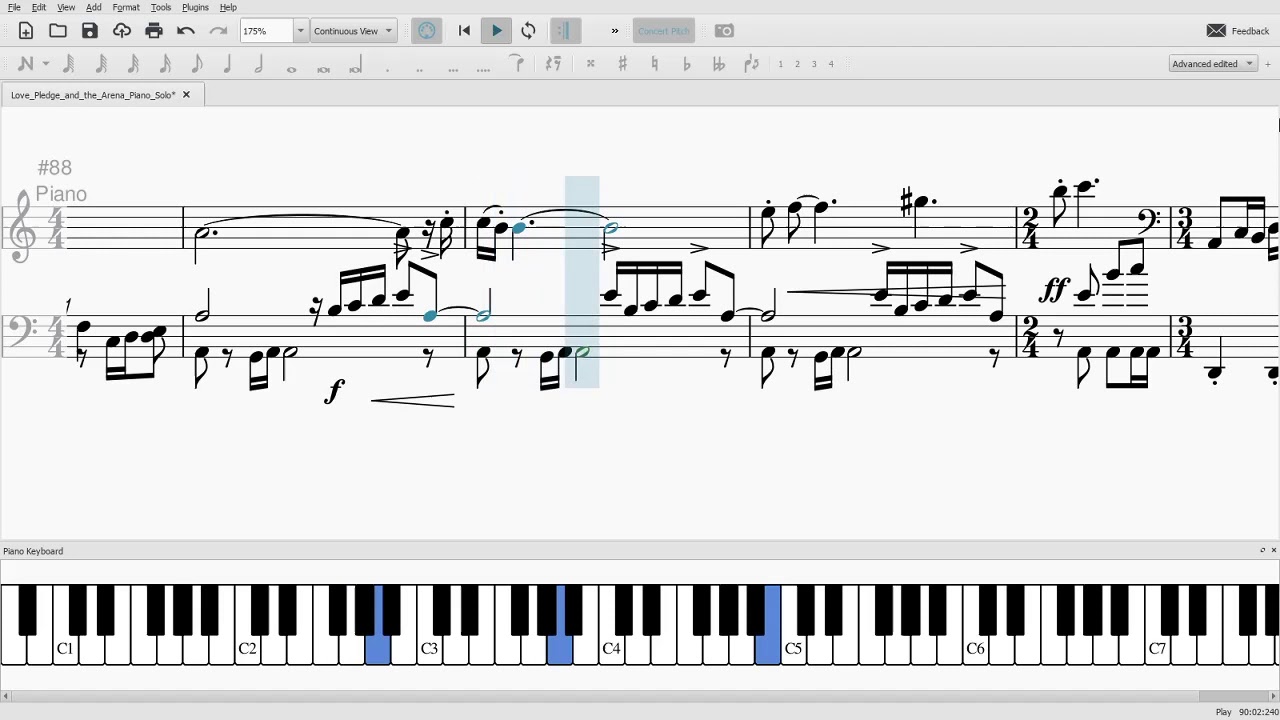This screenshot has height=720, width=1280.
Task: Open the Help menu
Action: tap(228, 7)
